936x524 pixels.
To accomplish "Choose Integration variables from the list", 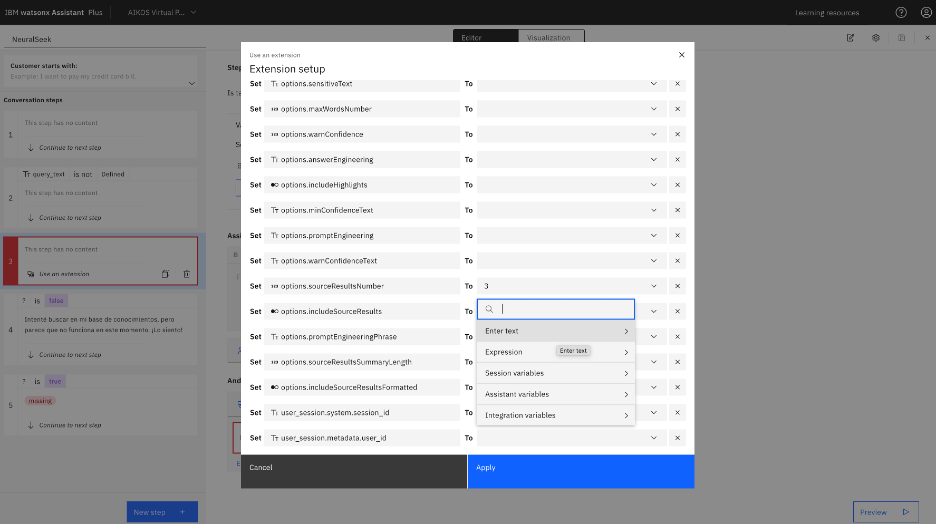I will point(556,415).
